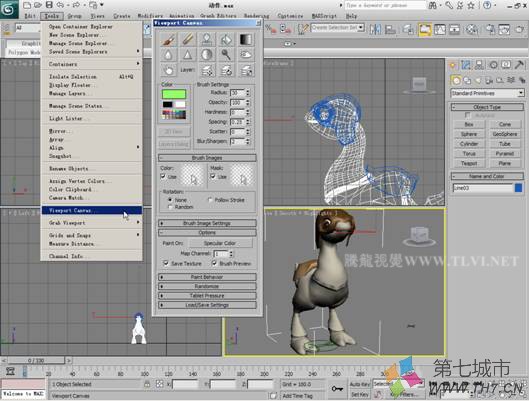The width and height of the screenshot is (529, 401).
Task: Open the Create Selection Set dropdown
Action: tap(337, 28)
